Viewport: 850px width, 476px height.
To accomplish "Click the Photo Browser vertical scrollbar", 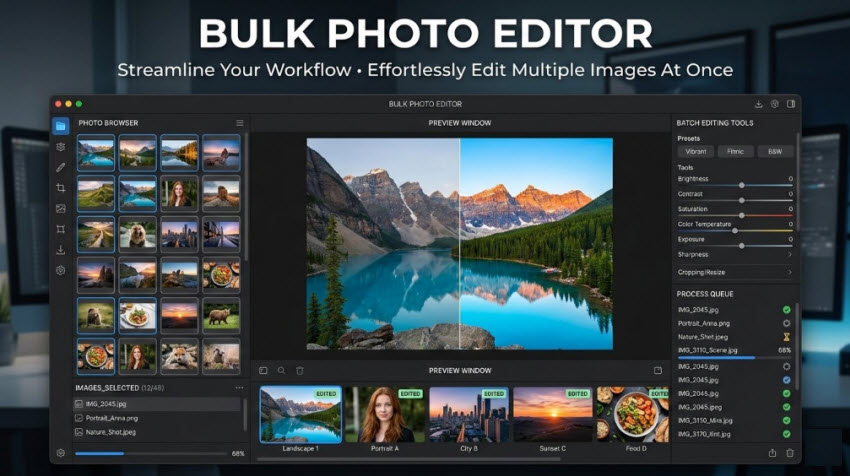I will tap(247, 198).
